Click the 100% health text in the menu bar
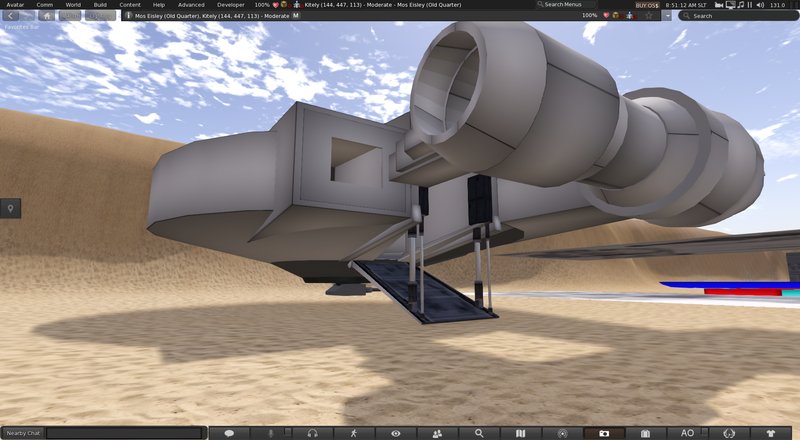The height and width of the screenshot is (440, 800). (262, 5)
